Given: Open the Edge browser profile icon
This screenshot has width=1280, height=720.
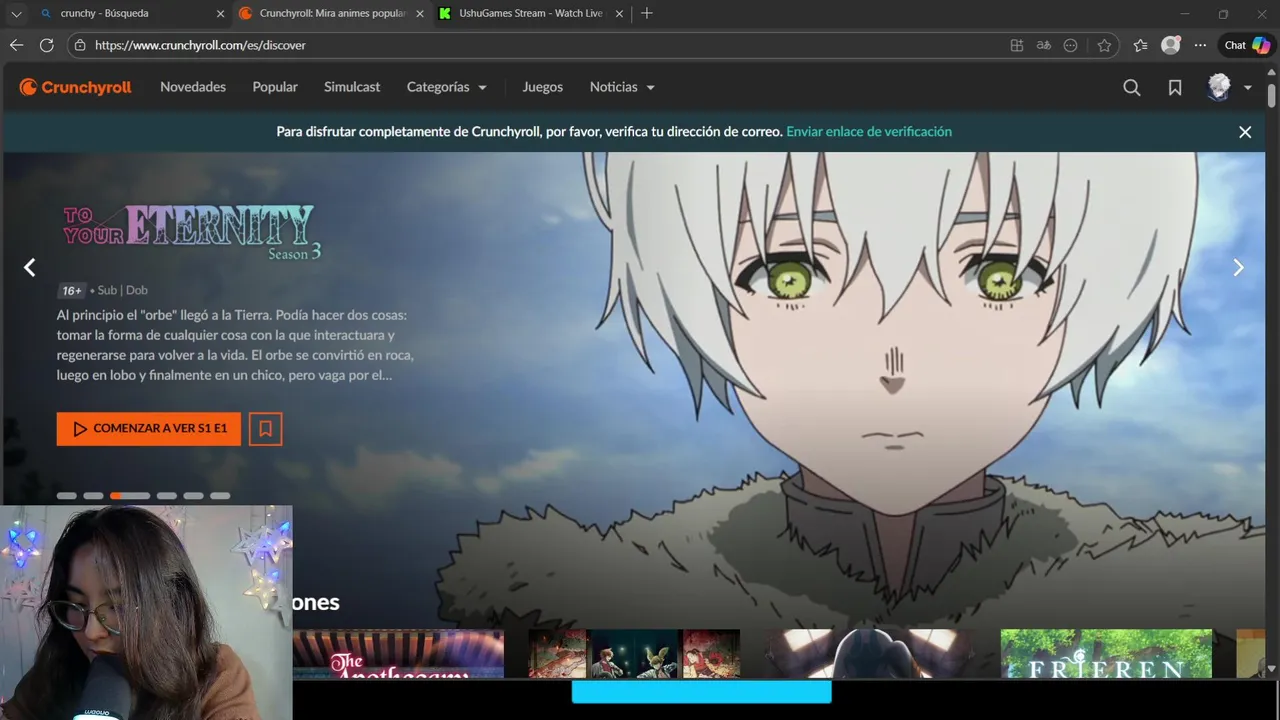Looking at the screenshot, I should click(1171, 45).
